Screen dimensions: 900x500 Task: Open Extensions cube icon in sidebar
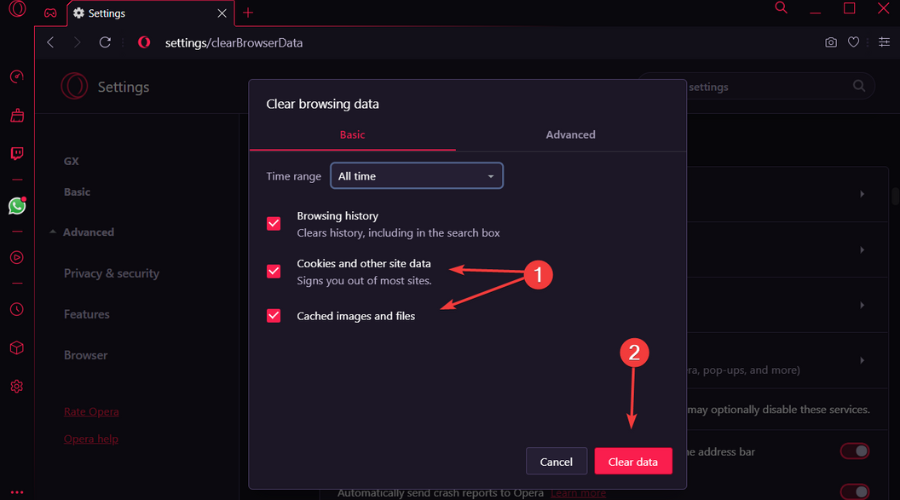(x=17, y=348)
